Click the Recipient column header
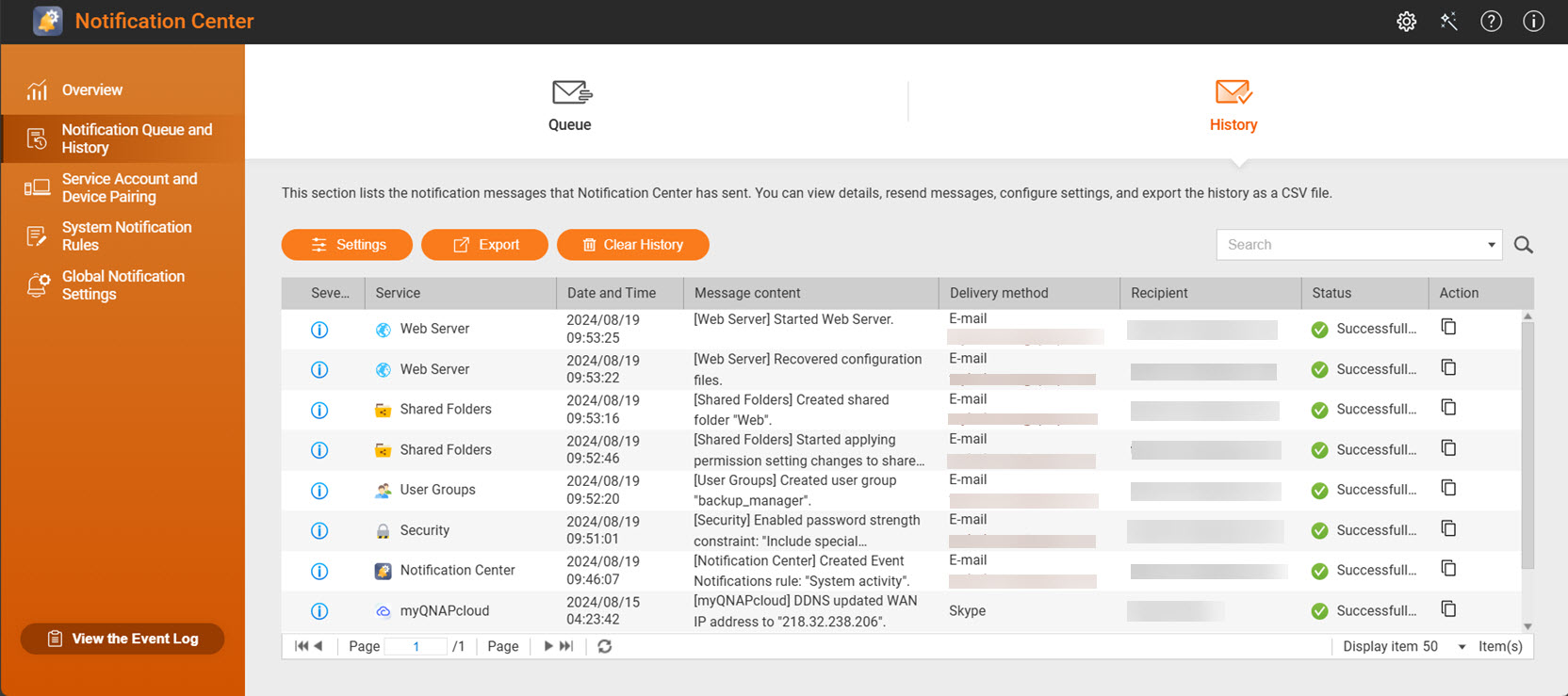Screen dimensions: 1568x696 tap(1210, 293)
